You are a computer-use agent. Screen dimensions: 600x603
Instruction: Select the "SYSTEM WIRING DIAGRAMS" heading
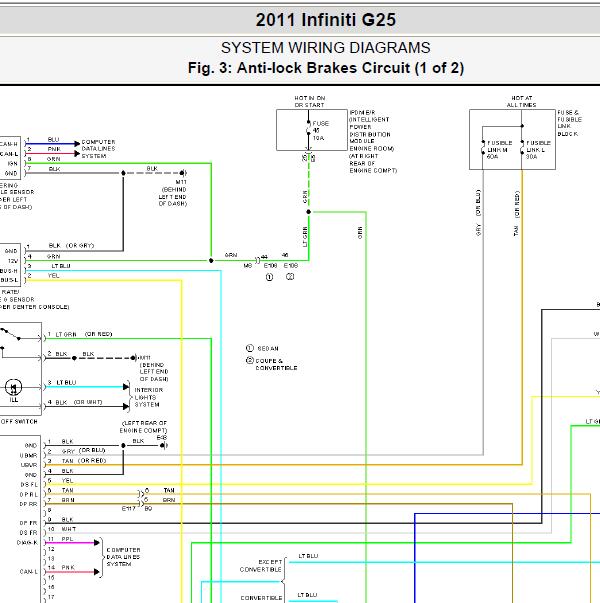[325, 48]
